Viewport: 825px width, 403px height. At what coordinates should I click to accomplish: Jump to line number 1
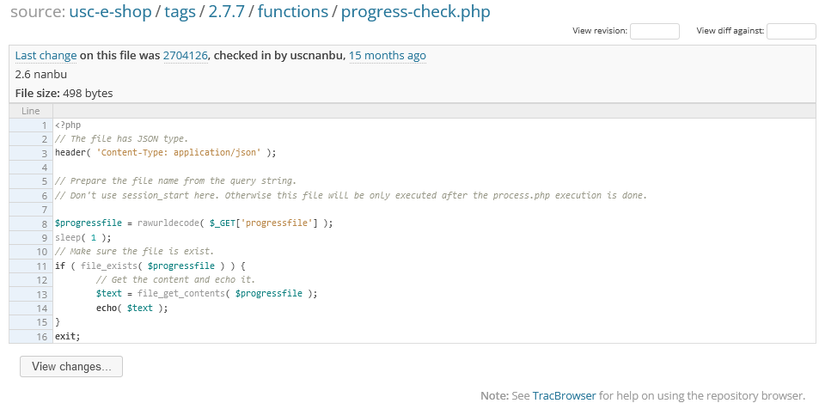45,125
